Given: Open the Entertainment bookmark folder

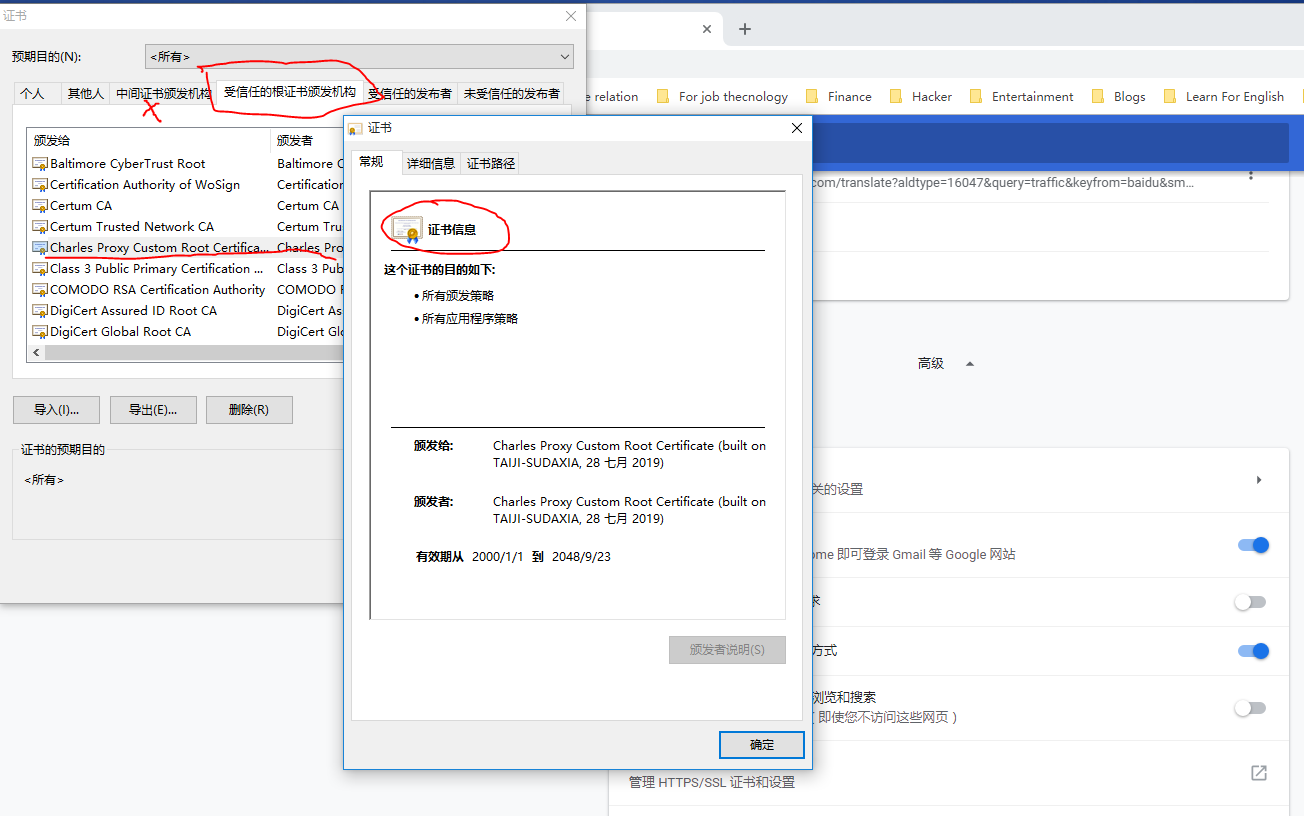Looking at the screenshot, I should [x=1021, y=97].
